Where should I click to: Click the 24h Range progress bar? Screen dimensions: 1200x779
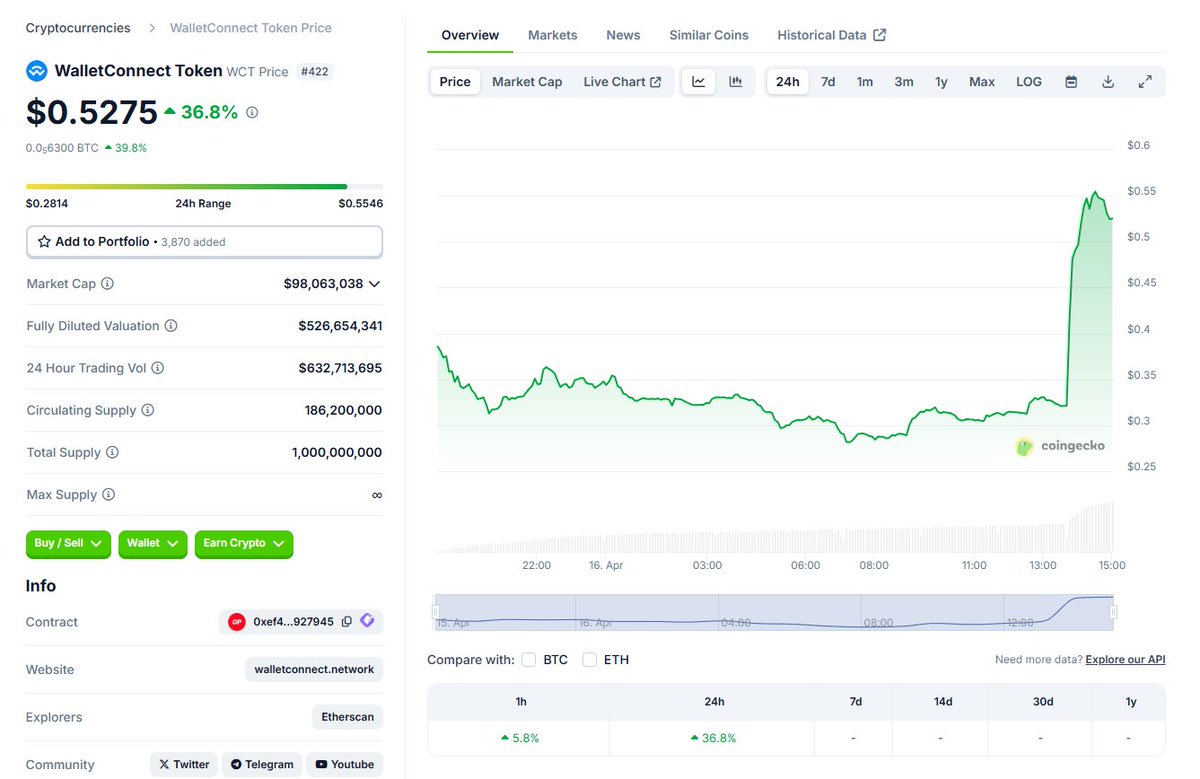[204, 187]
